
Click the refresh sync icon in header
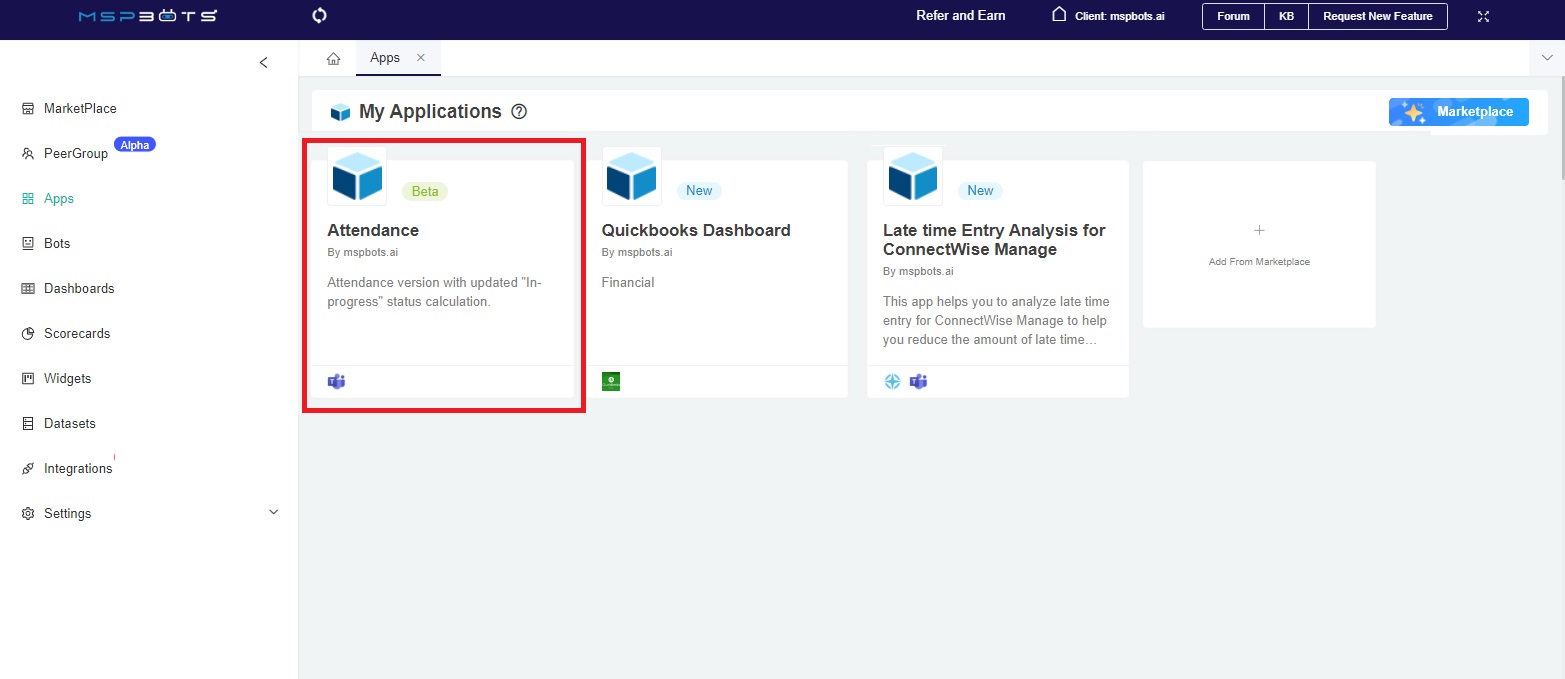pos(319,15)
